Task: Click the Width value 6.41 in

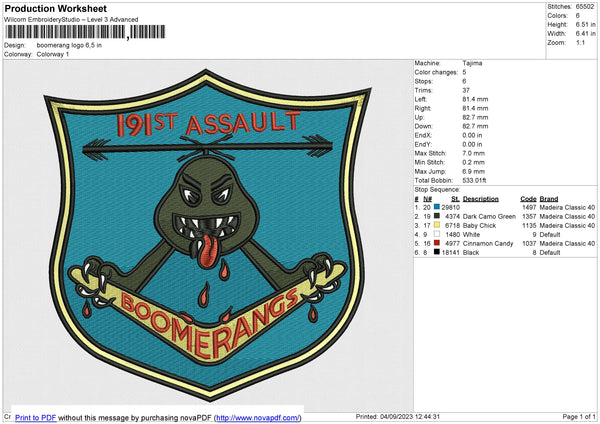Action: pos(585,34)
